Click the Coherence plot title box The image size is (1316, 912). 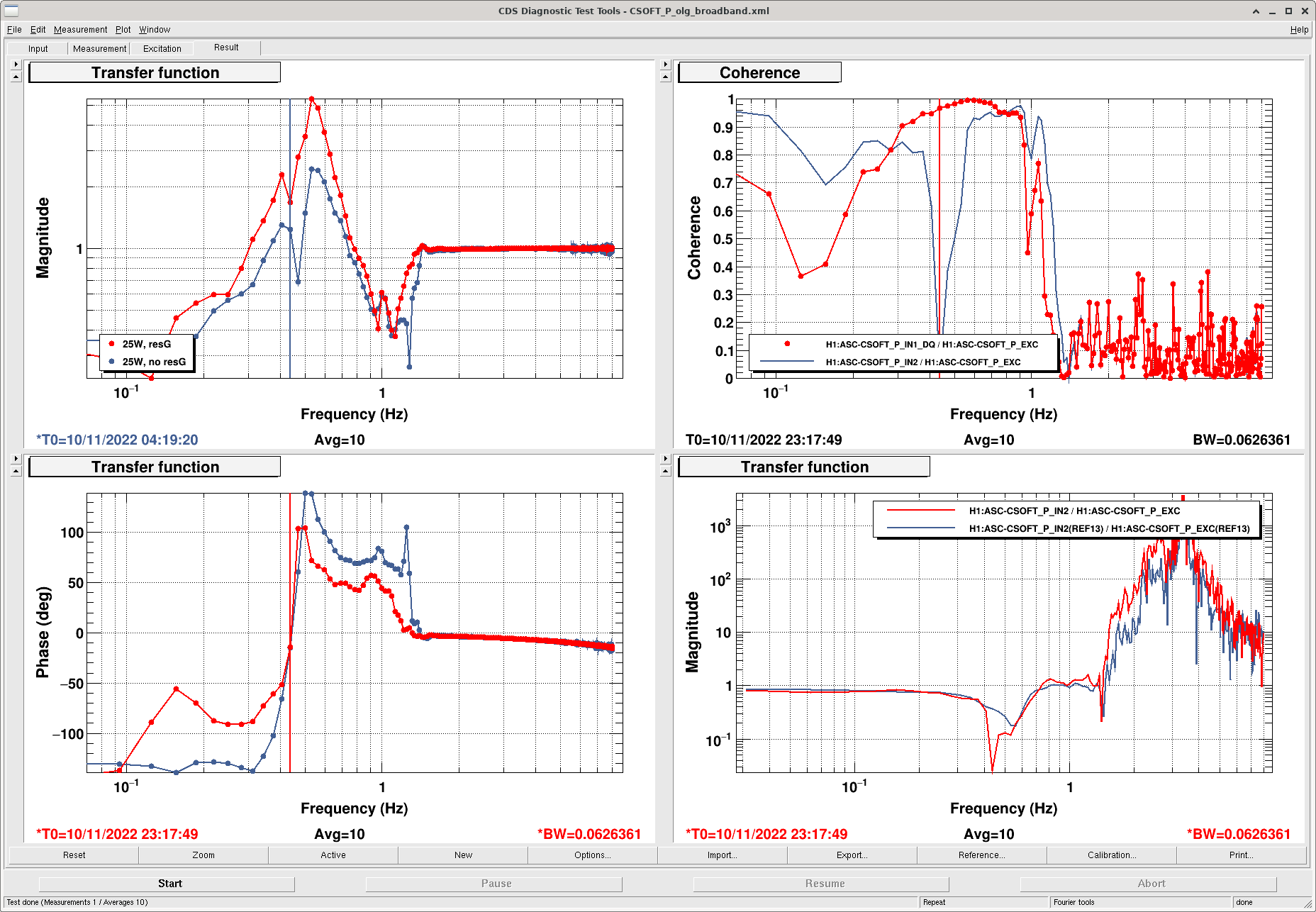coord(759,73)
